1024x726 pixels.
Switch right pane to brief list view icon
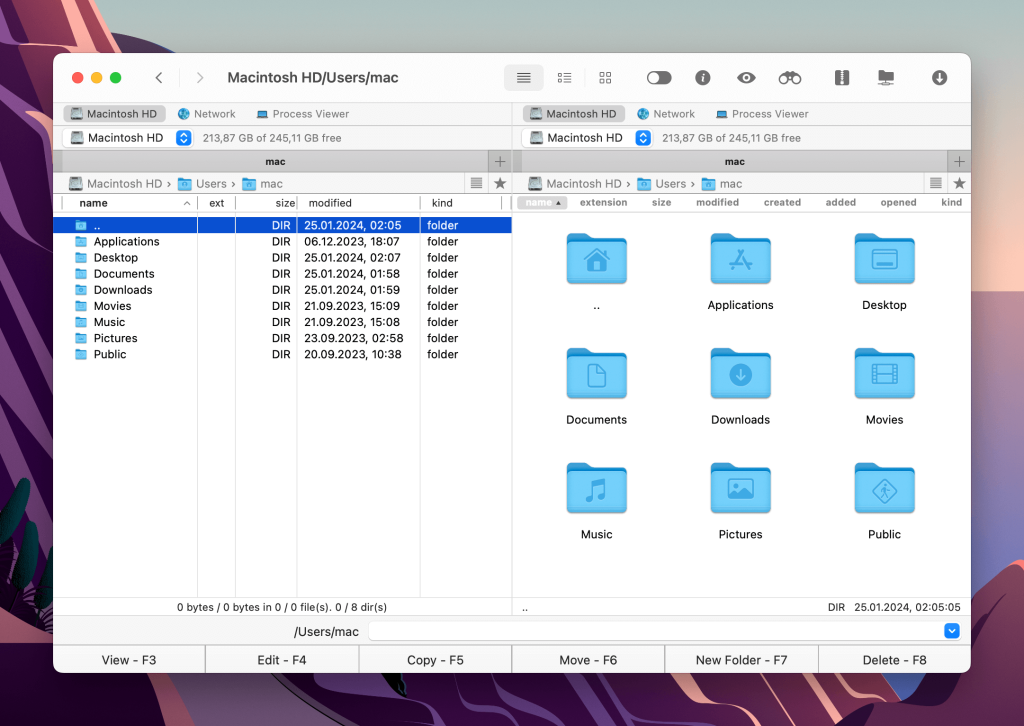pos(564,77)
